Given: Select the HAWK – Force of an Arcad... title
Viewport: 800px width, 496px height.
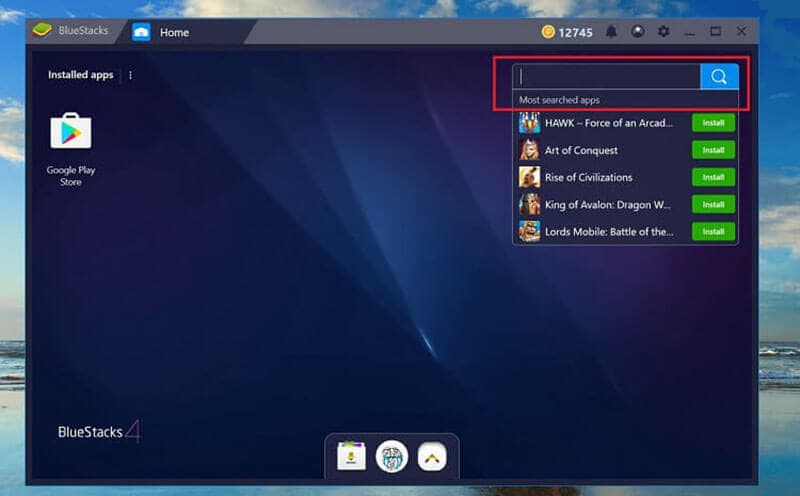Looking at the screenshot, I should [609, 123].
